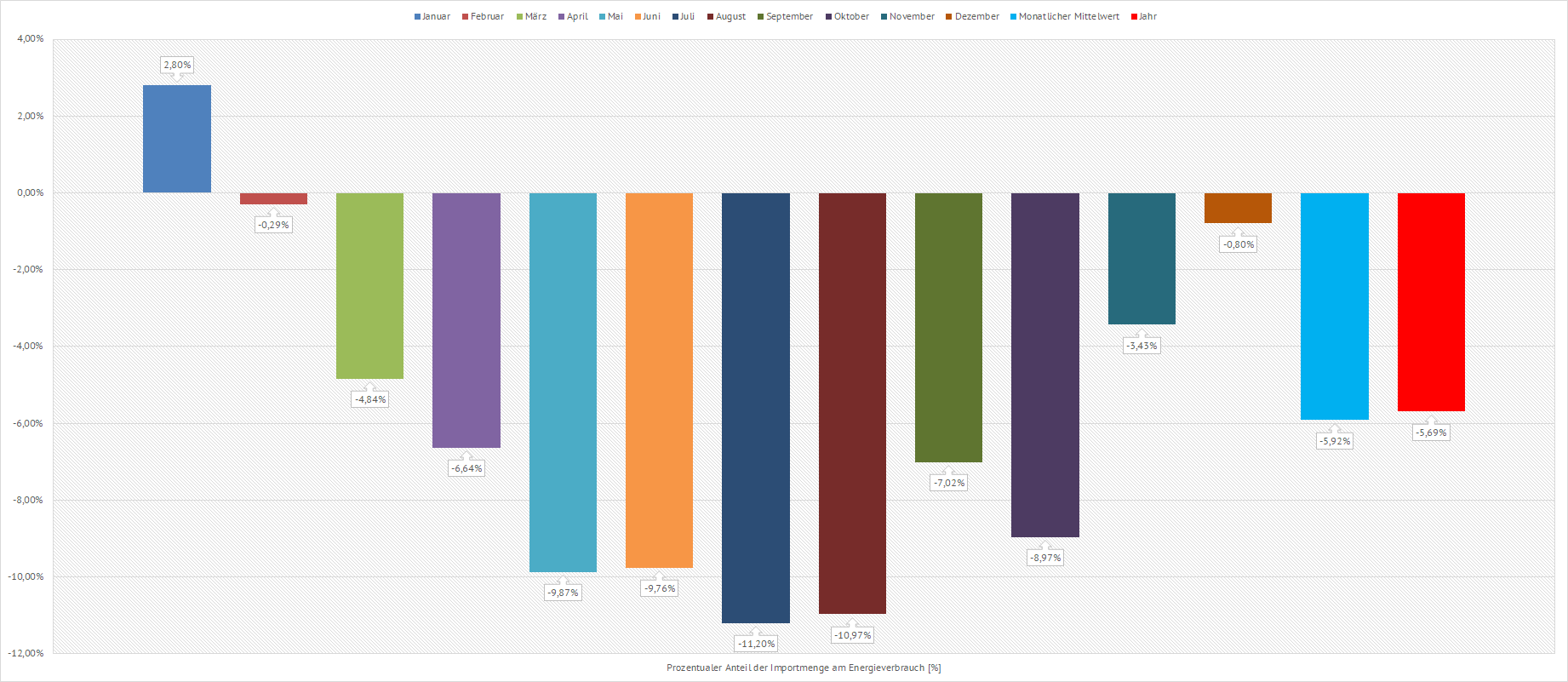The height and width of the screenshot is (682, 1568).
Task: Select the light green März bar
Action: click(369, 285)
